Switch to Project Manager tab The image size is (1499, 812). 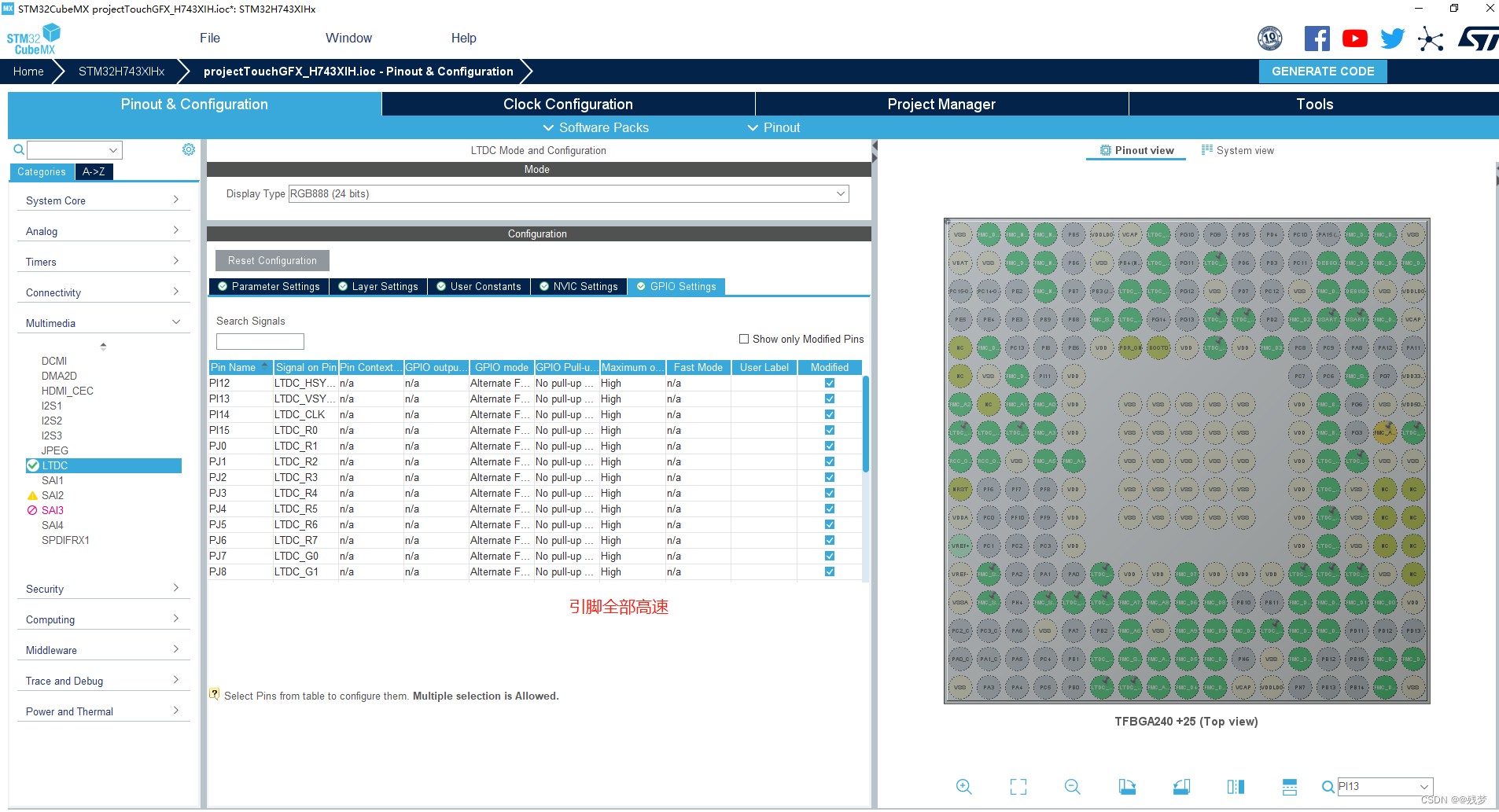pos(941,105)
